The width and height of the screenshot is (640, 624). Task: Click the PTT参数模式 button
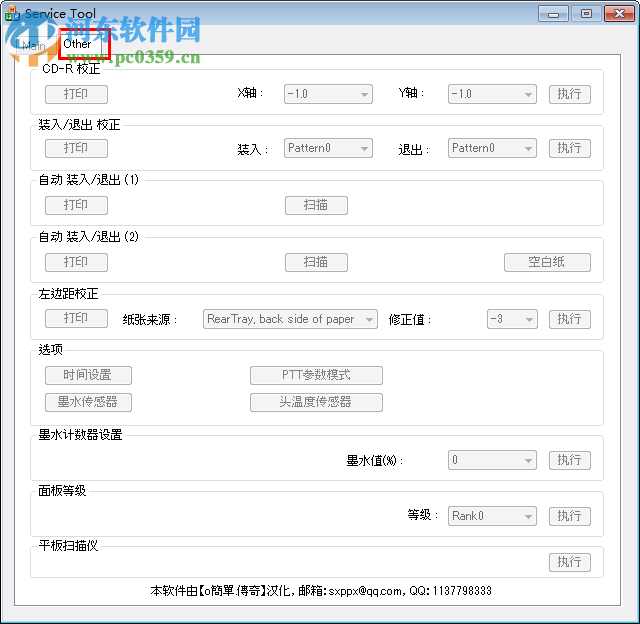tap(316, 375)
